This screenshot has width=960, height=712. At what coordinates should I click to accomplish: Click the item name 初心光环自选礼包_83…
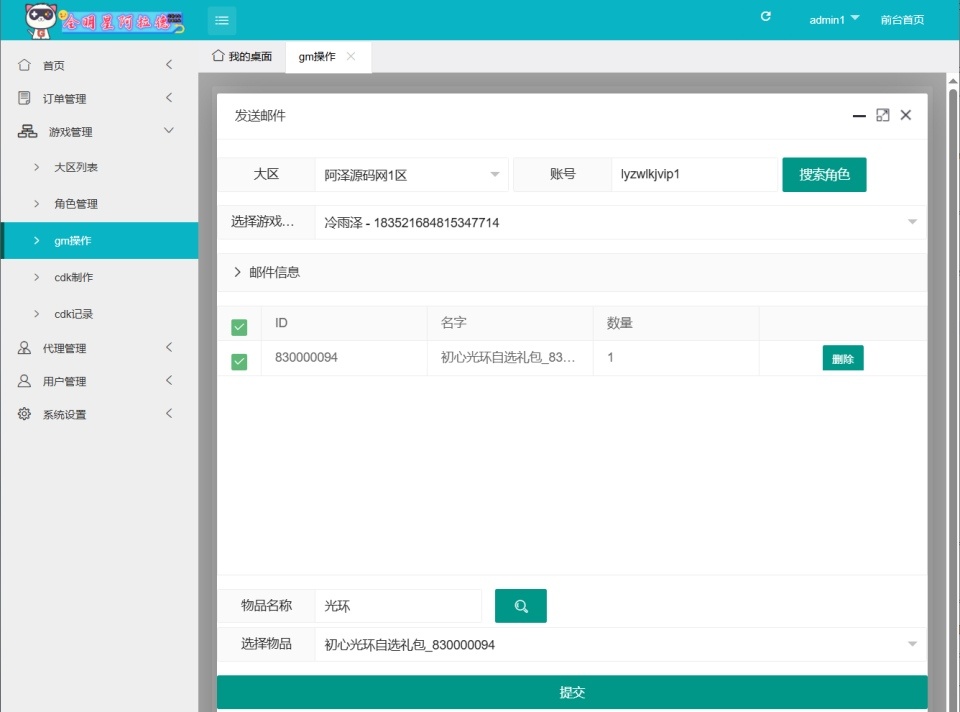pyautogui.click(x=508, y=358)
